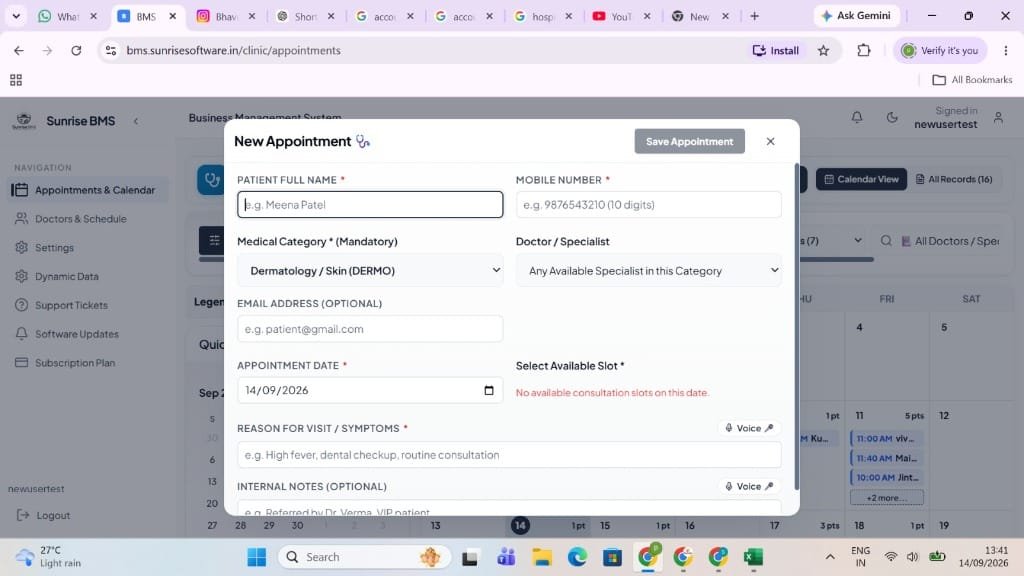
Task: Click the Patient Full Name field
Action: (370, 204)
